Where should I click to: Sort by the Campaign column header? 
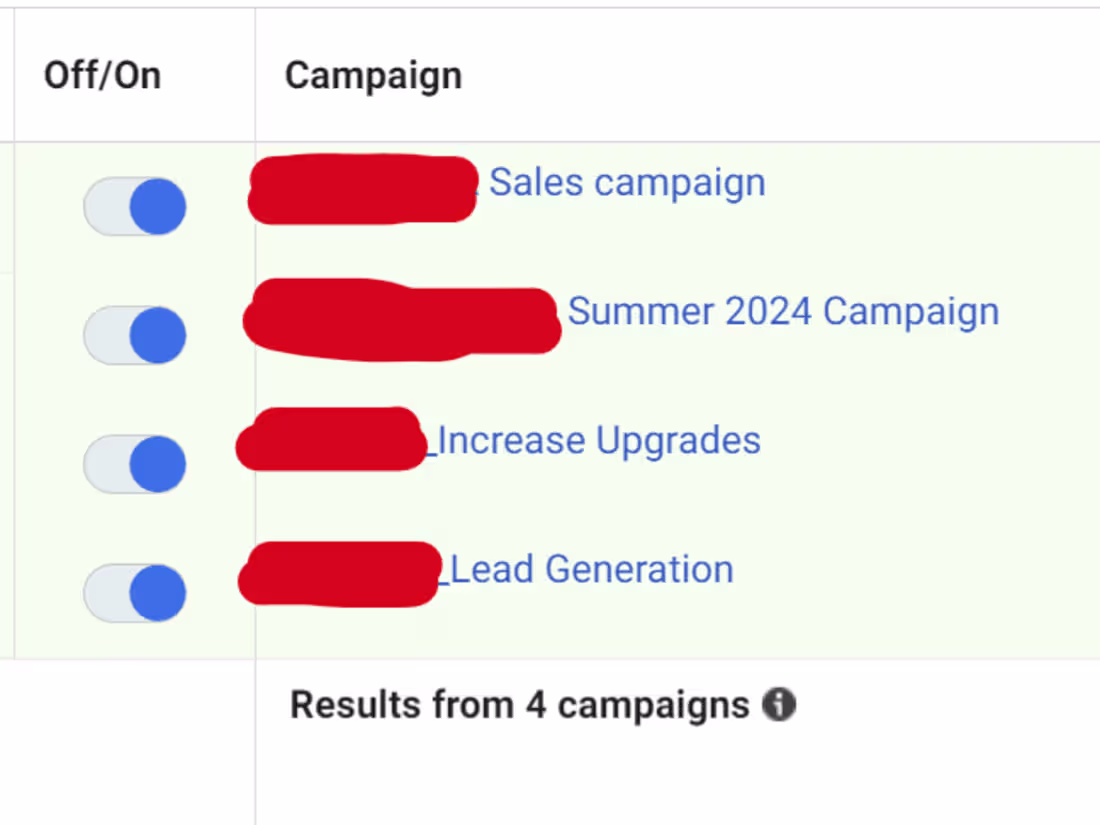373,74
